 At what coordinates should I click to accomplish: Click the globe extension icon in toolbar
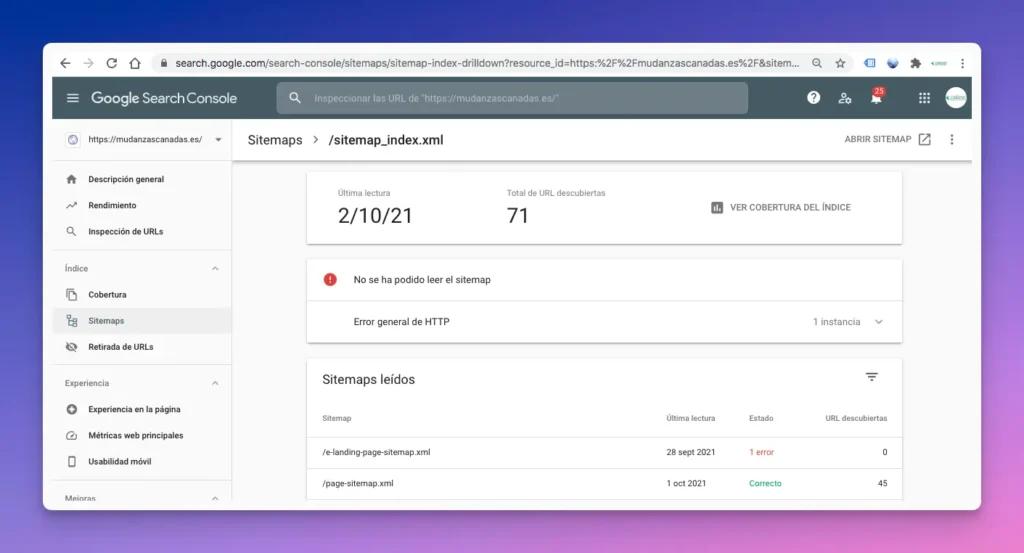point(893,63)
